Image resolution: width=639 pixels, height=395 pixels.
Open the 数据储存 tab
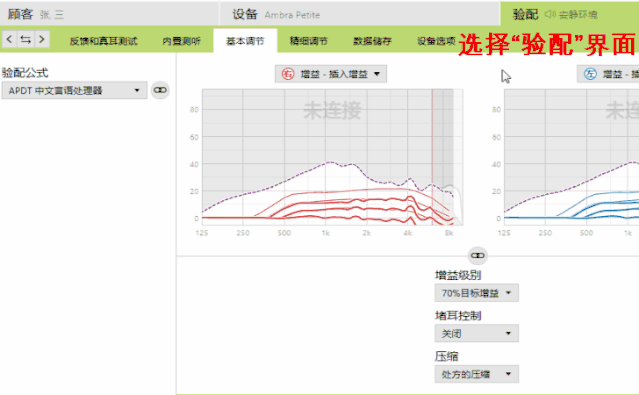tap(372, 41)
